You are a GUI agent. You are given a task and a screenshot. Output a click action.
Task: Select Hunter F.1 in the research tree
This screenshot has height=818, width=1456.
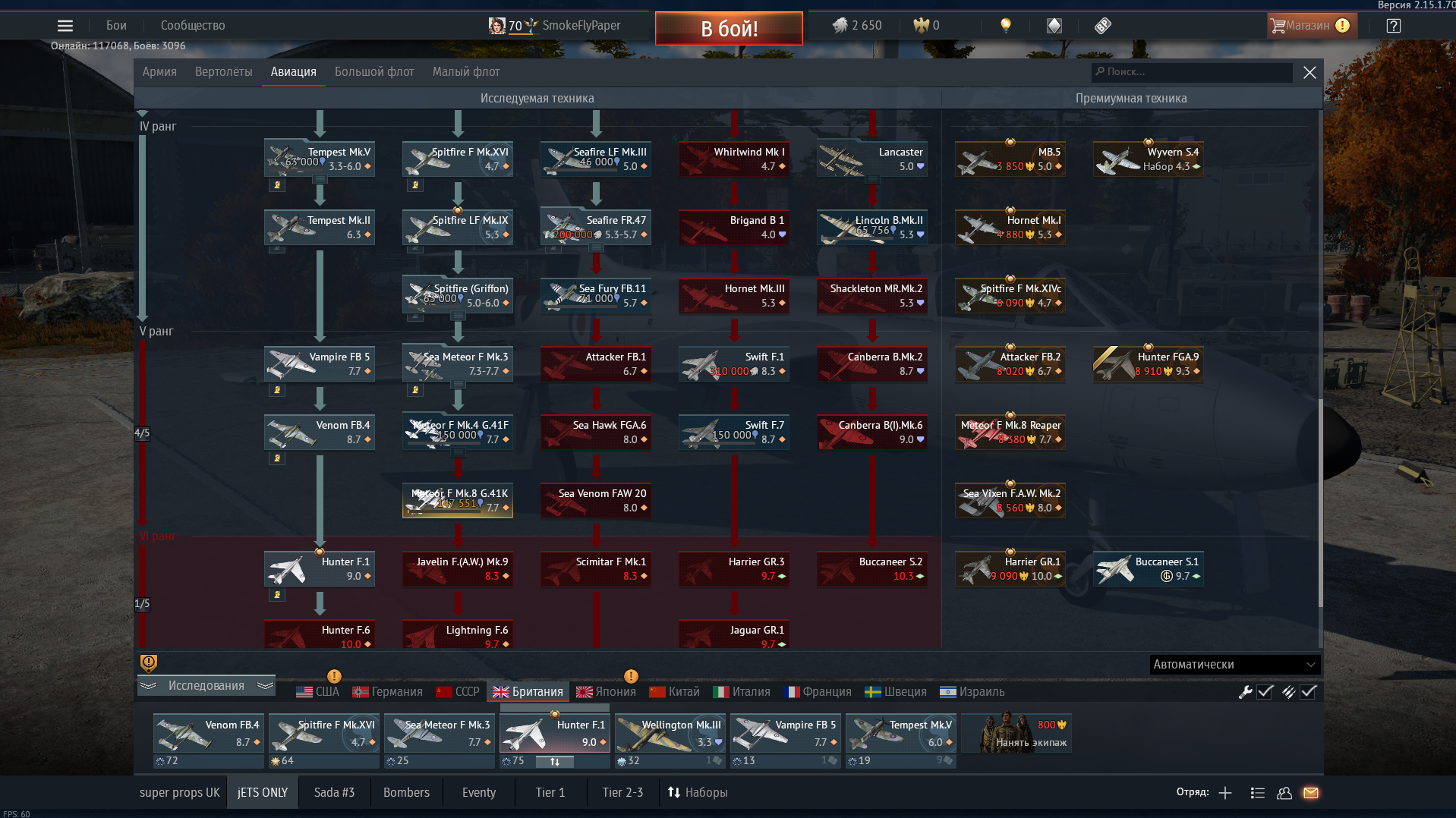pyautogui.click(x=320, y=568)
